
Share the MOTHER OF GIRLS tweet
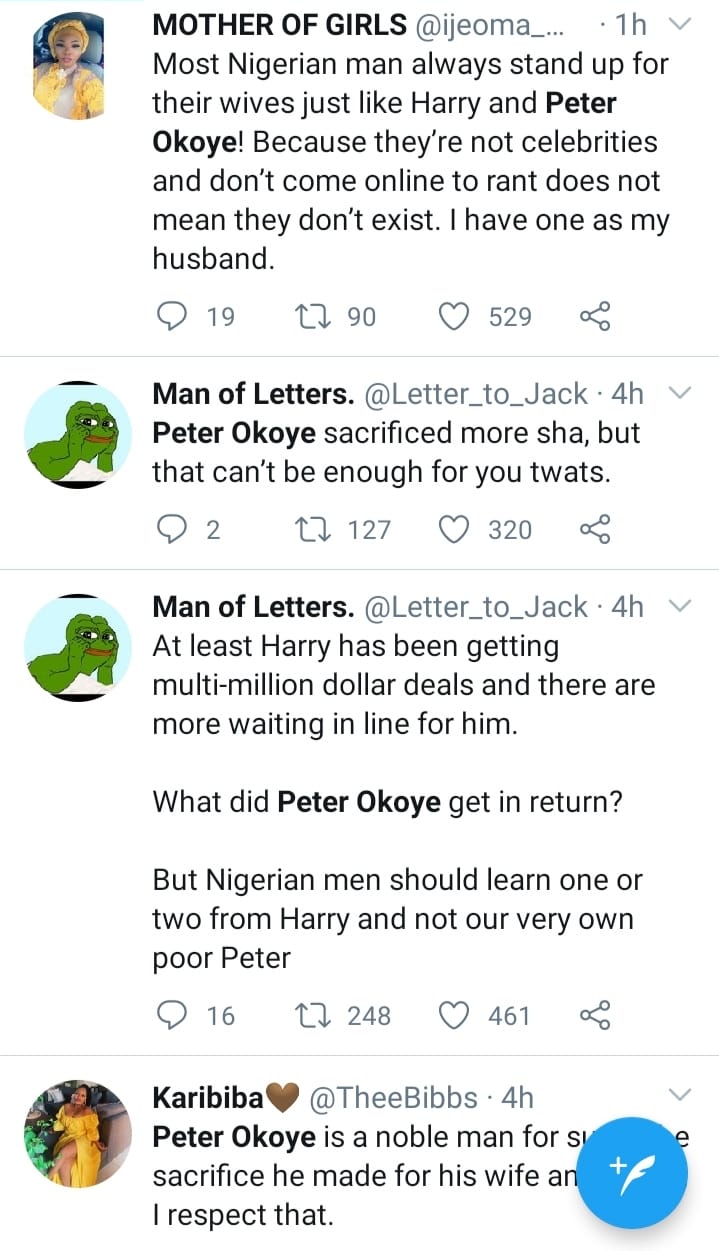click(594, 317)
